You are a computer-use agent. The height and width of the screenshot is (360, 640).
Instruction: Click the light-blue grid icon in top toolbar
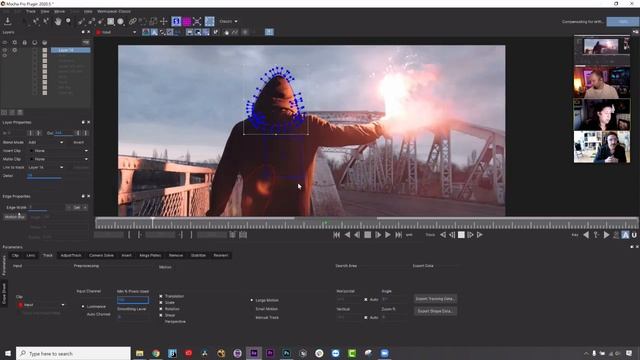pos(209,21)
